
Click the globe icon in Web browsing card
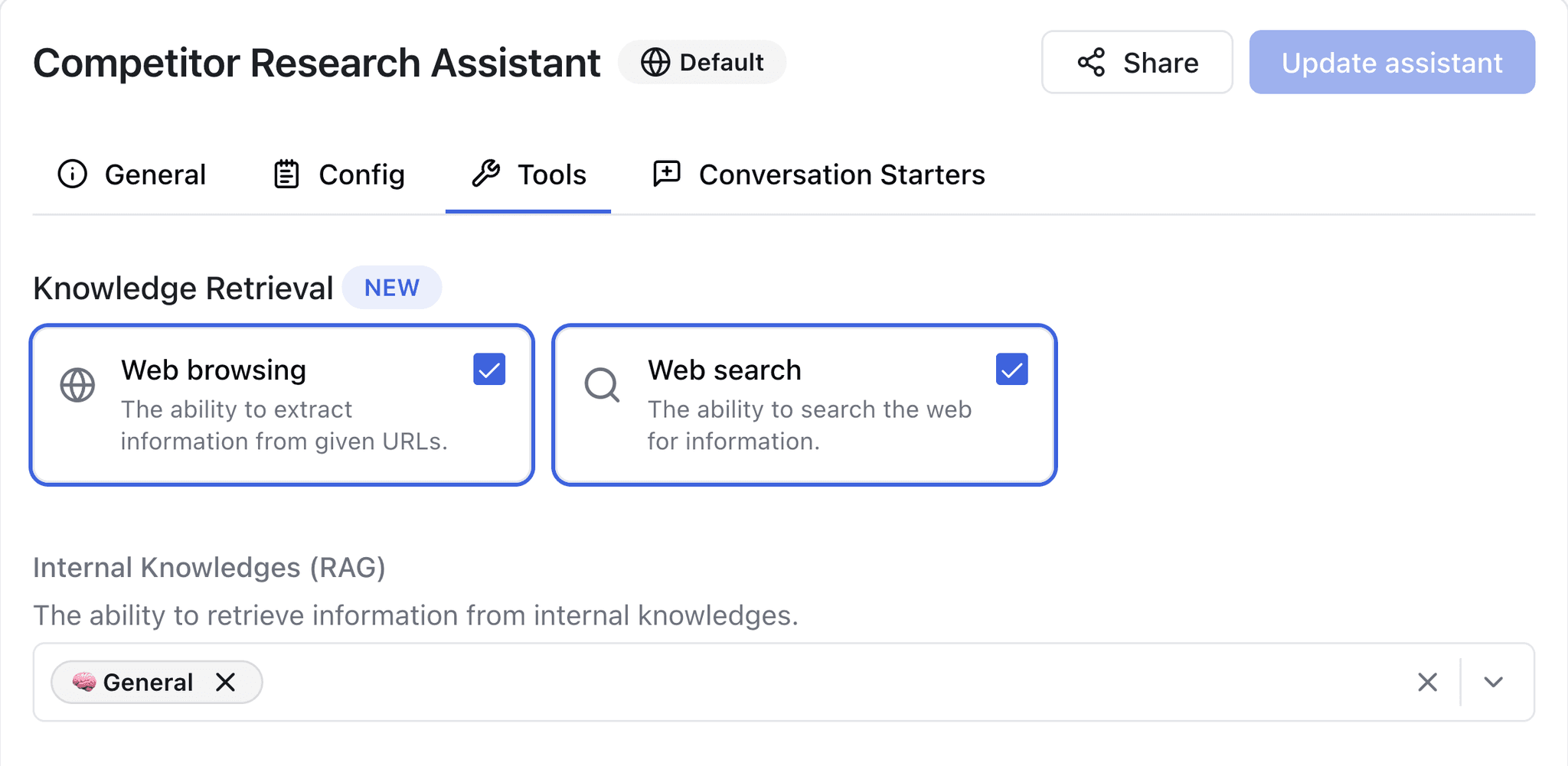[77, 385]
